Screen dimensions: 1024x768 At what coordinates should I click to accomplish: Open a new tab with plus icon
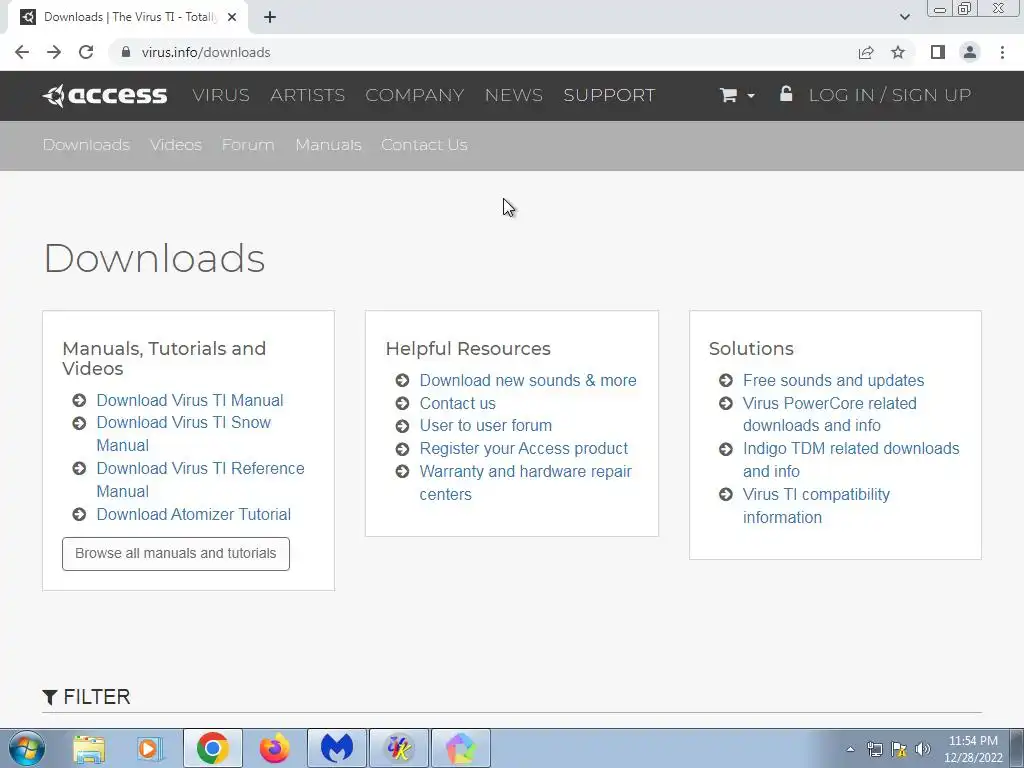coord(270,17)
